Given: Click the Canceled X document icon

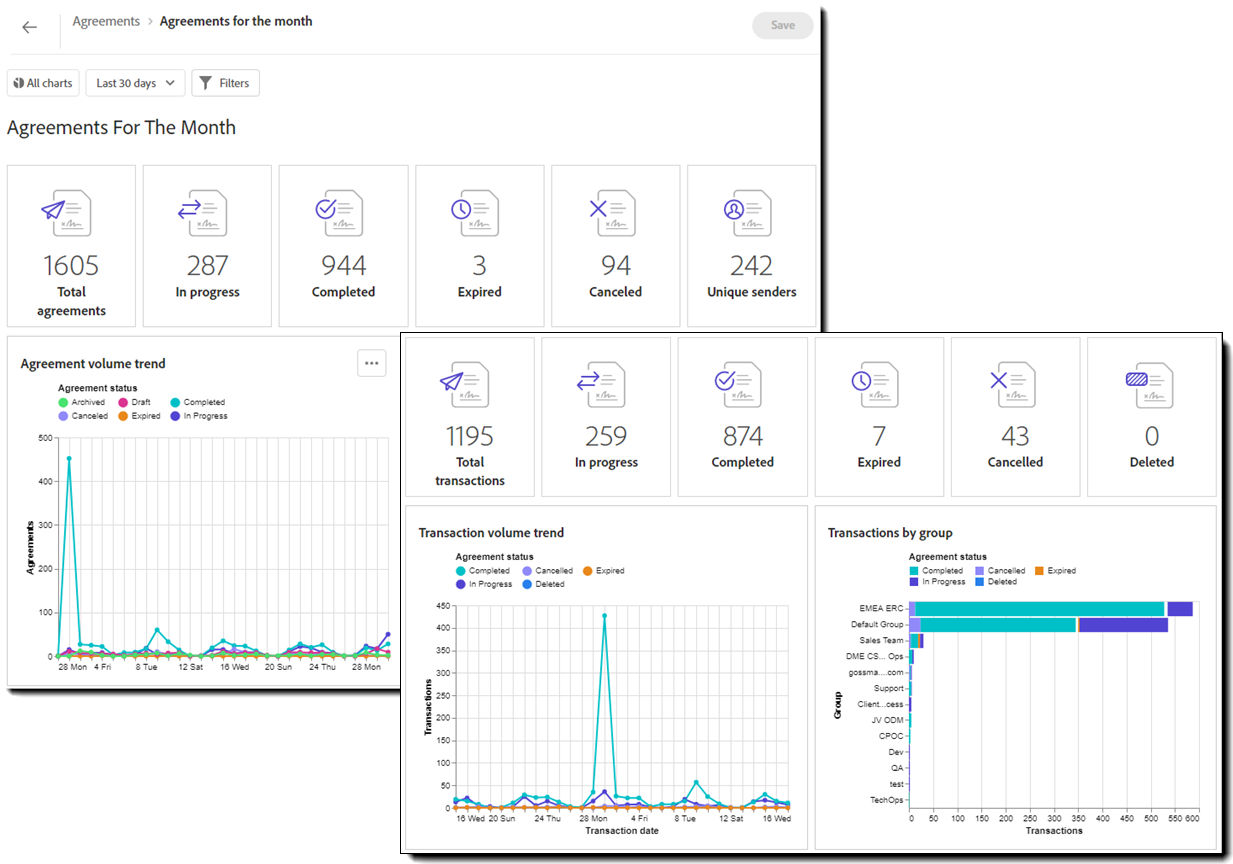Looking at the screenshot, I should pyautogui.click(x=612, y=212).
